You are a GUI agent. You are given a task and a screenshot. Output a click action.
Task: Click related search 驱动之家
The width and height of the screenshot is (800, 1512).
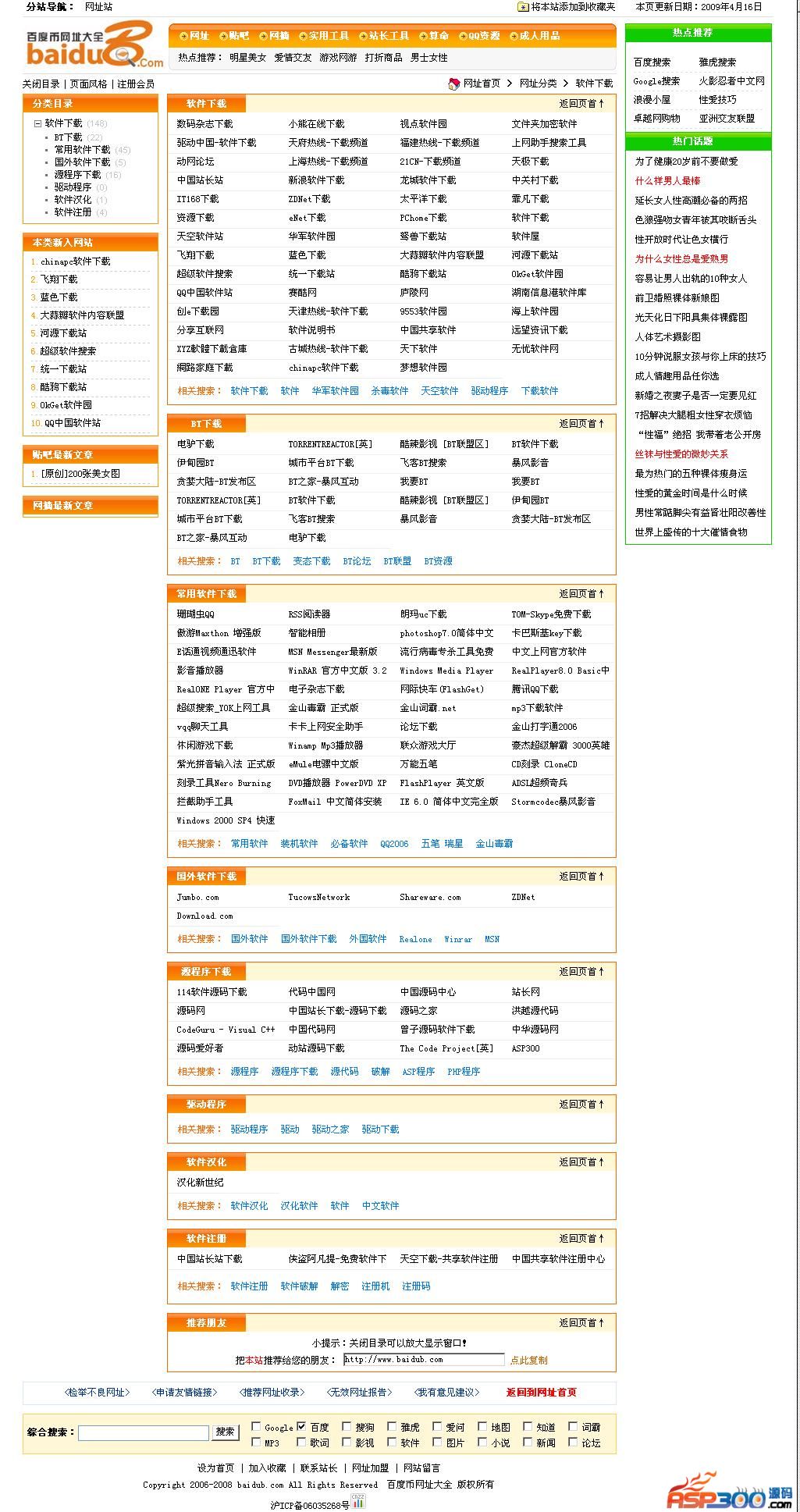click(x=330, y=1129)
